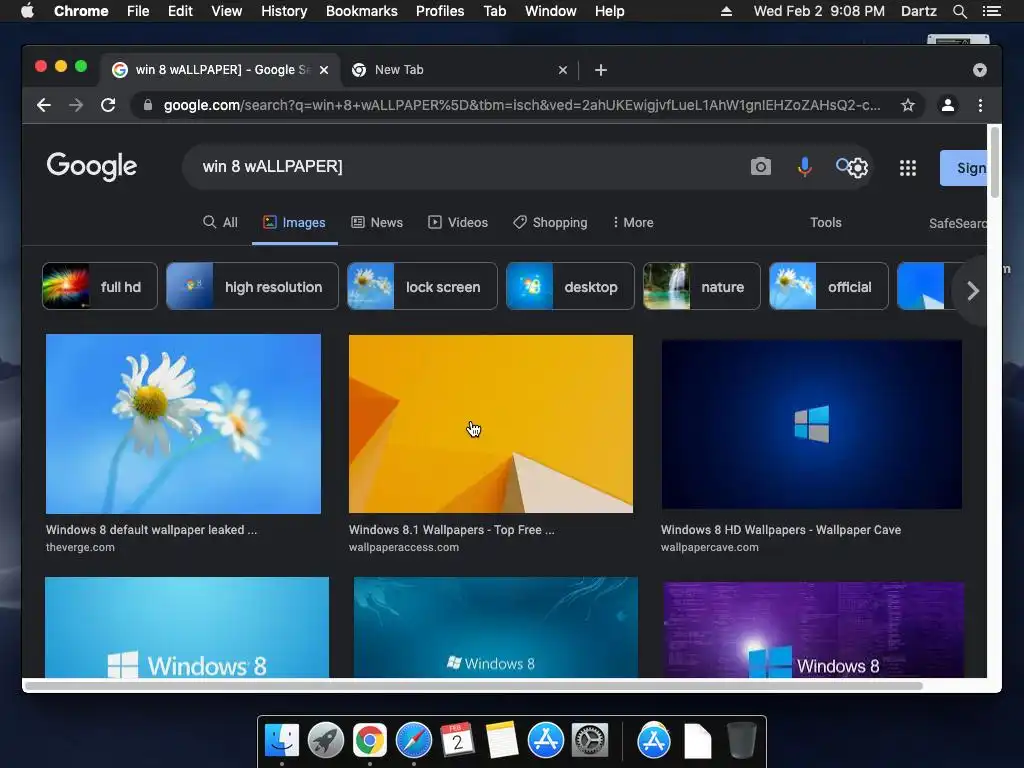Bookmark this page with the star icon

tap(908, 105)
